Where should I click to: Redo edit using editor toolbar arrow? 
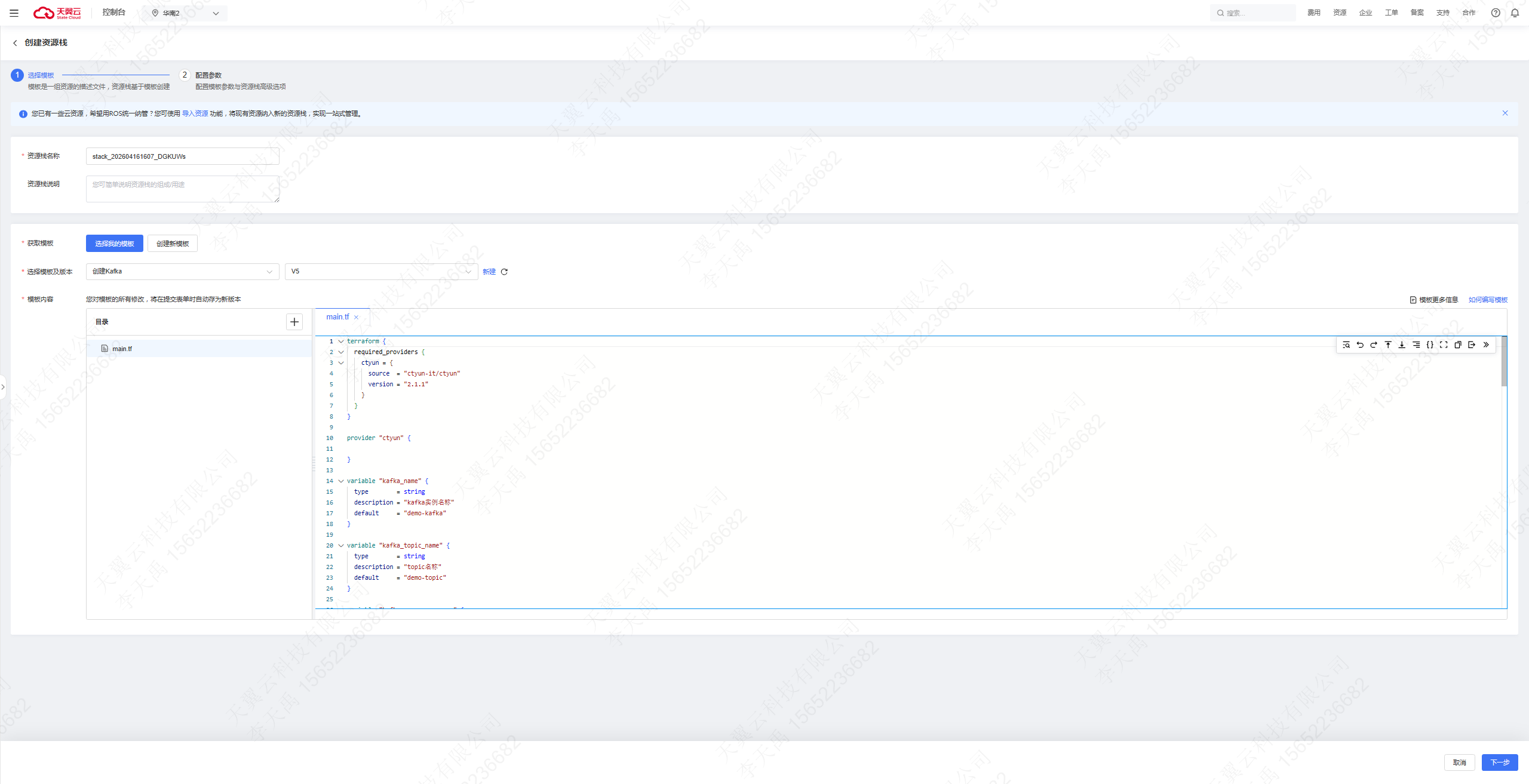[1374, 345]
